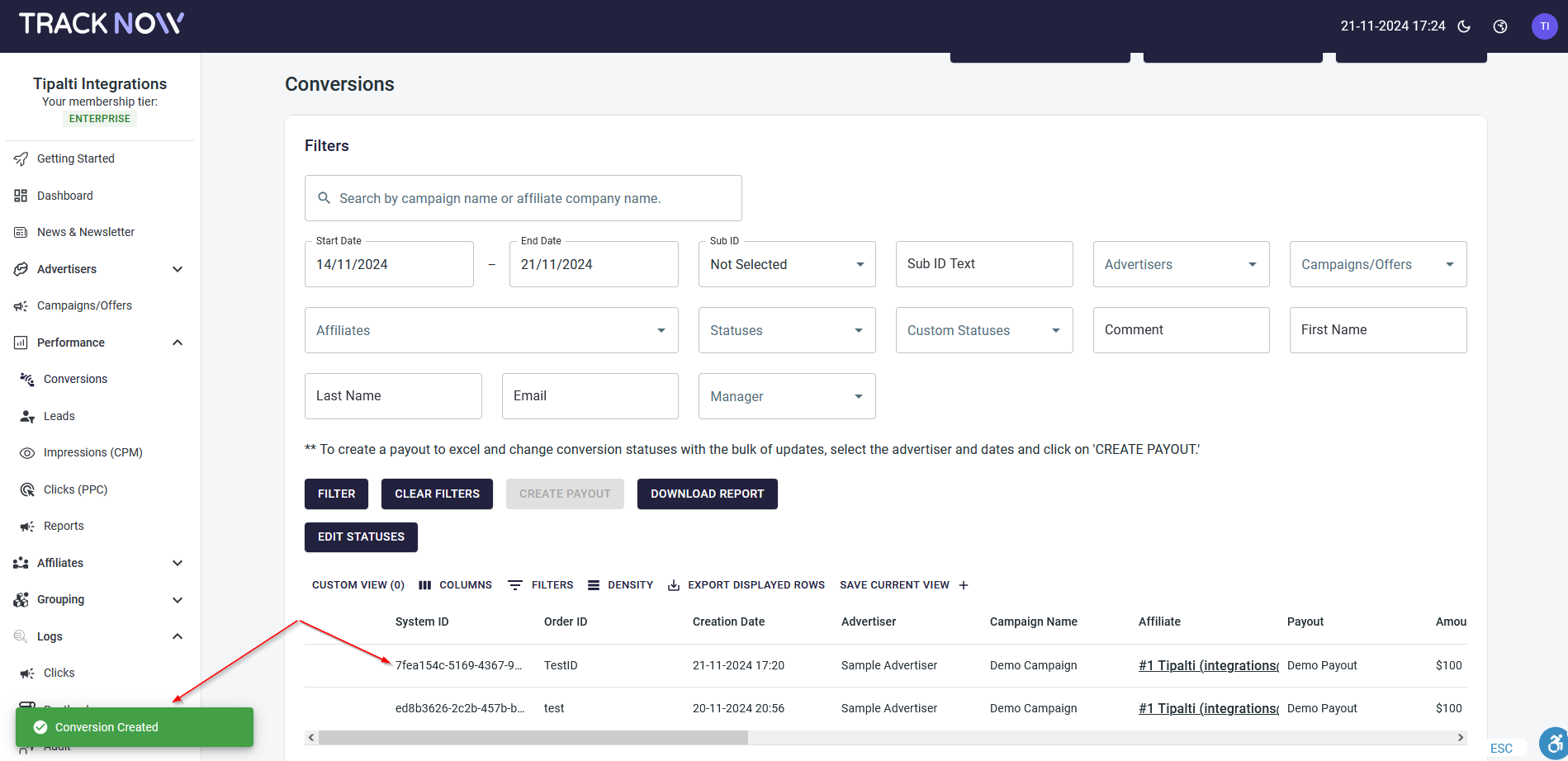
Task: Open the Sub ID dropdown
Action: (x=786, y=264)
